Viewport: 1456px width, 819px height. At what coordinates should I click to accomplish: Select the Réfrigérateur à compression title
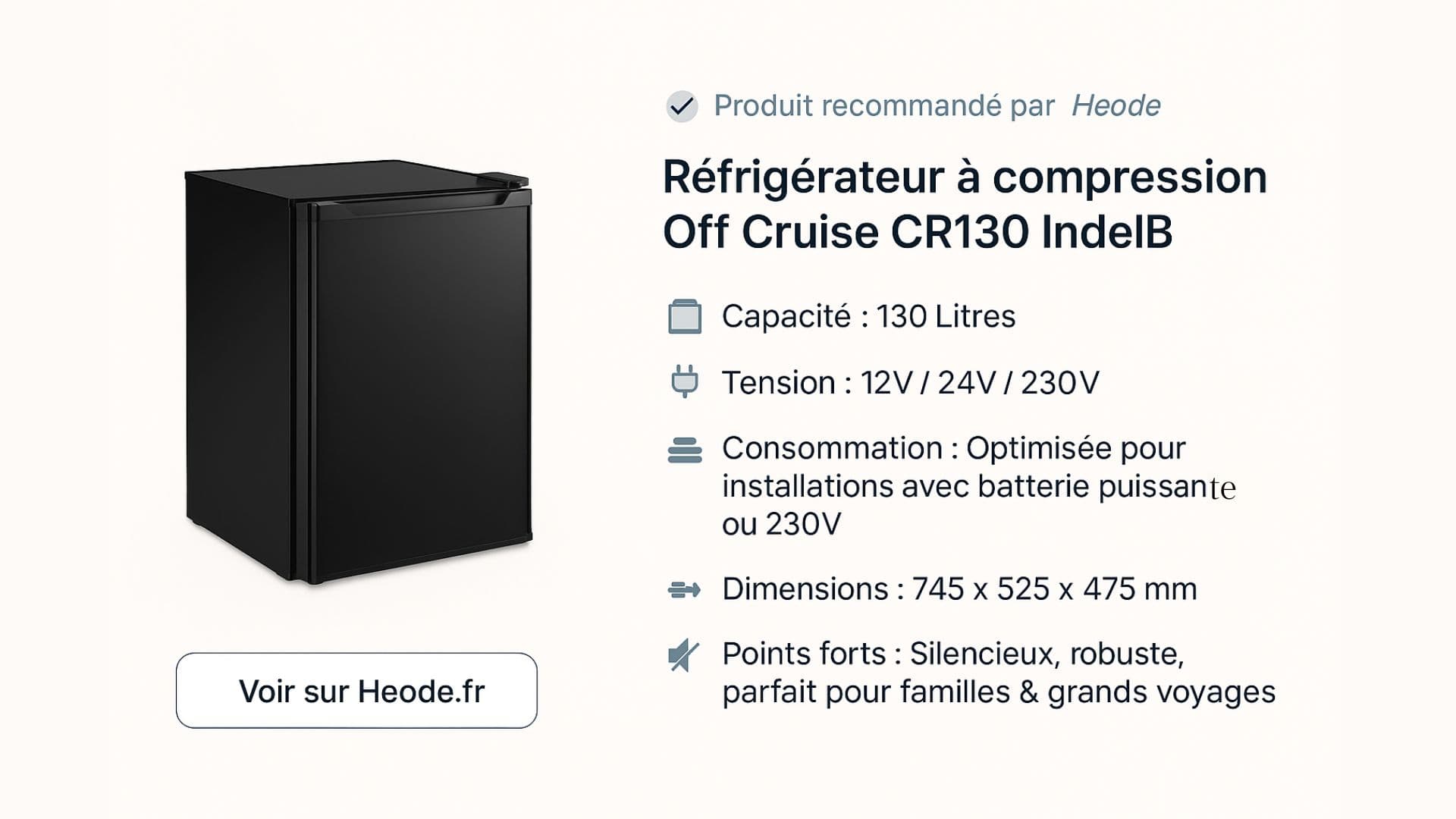(x=965, y=178)
